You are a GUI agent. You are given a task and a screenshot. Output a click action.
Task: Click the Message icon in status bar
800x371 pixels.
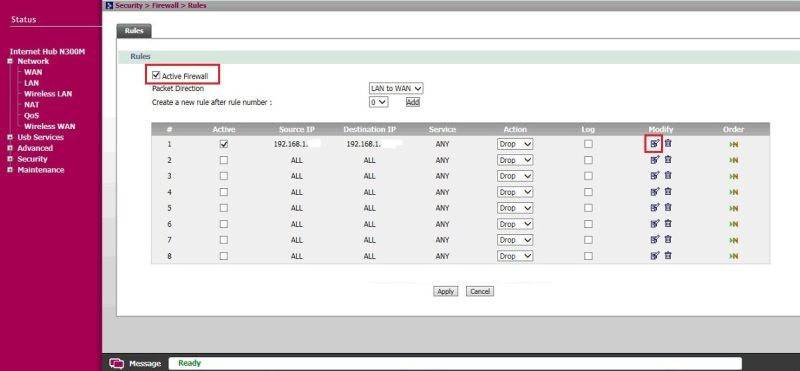[x=117, y=363]
